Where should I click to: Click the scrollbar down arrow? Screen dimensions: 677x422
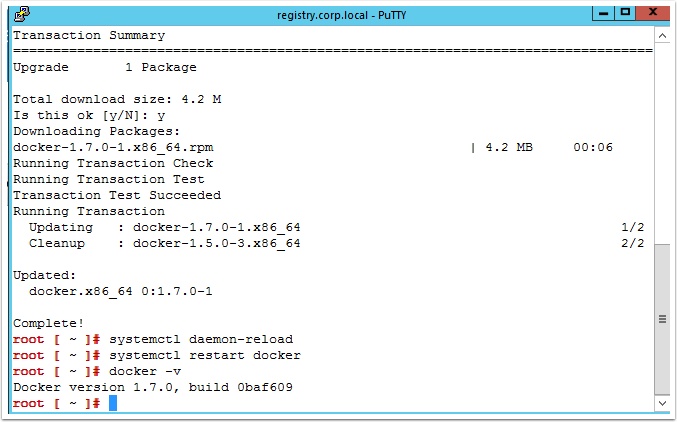(x=662, y=403)
